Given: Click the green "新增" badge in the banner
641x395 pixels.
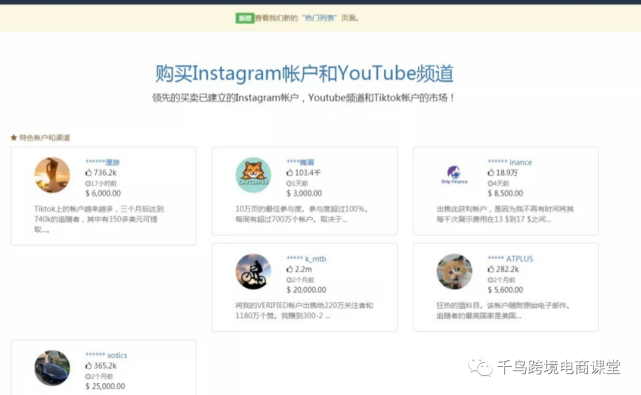Looking at the screenshot, I should 244,18.
